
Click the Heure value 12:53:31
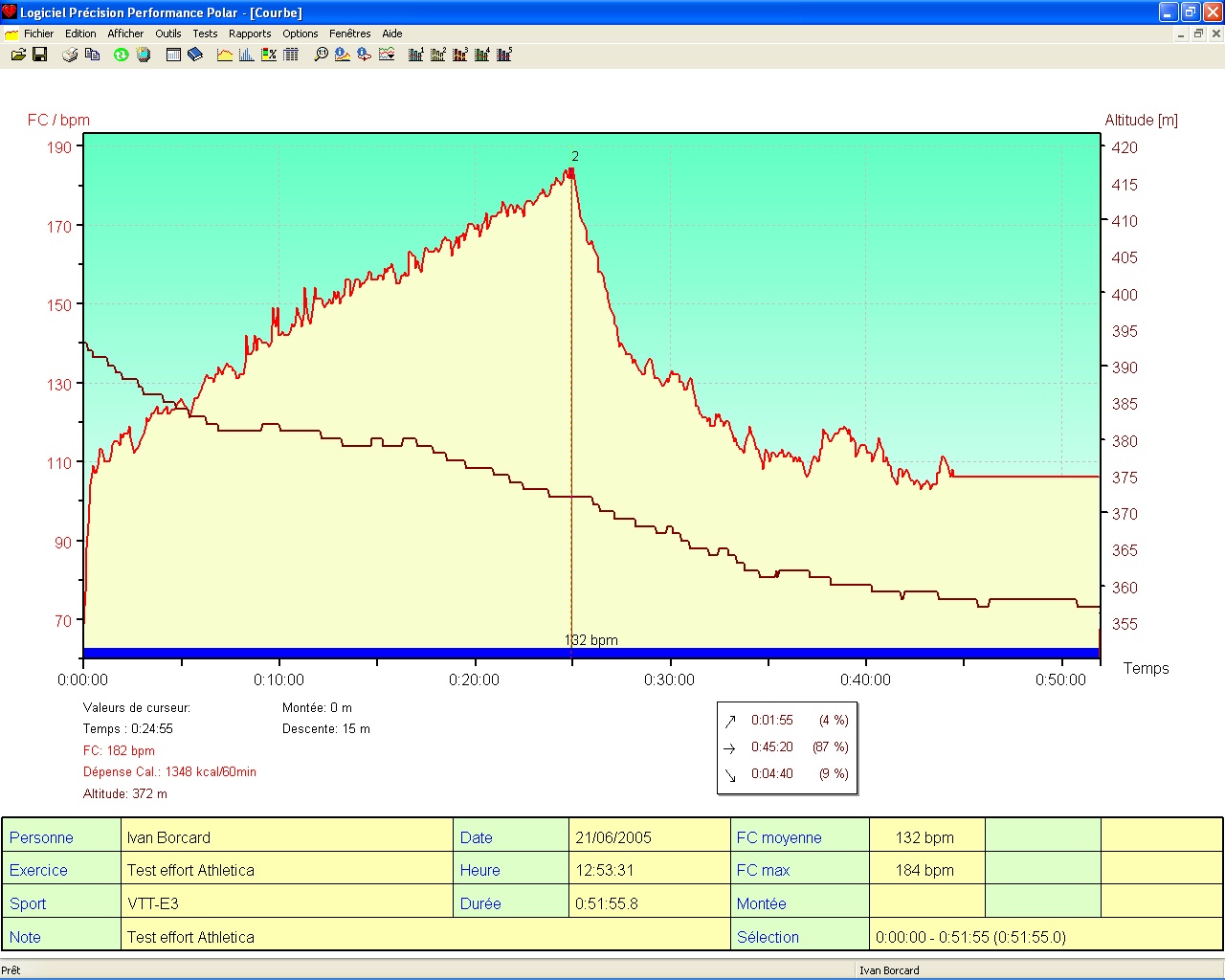605,870
